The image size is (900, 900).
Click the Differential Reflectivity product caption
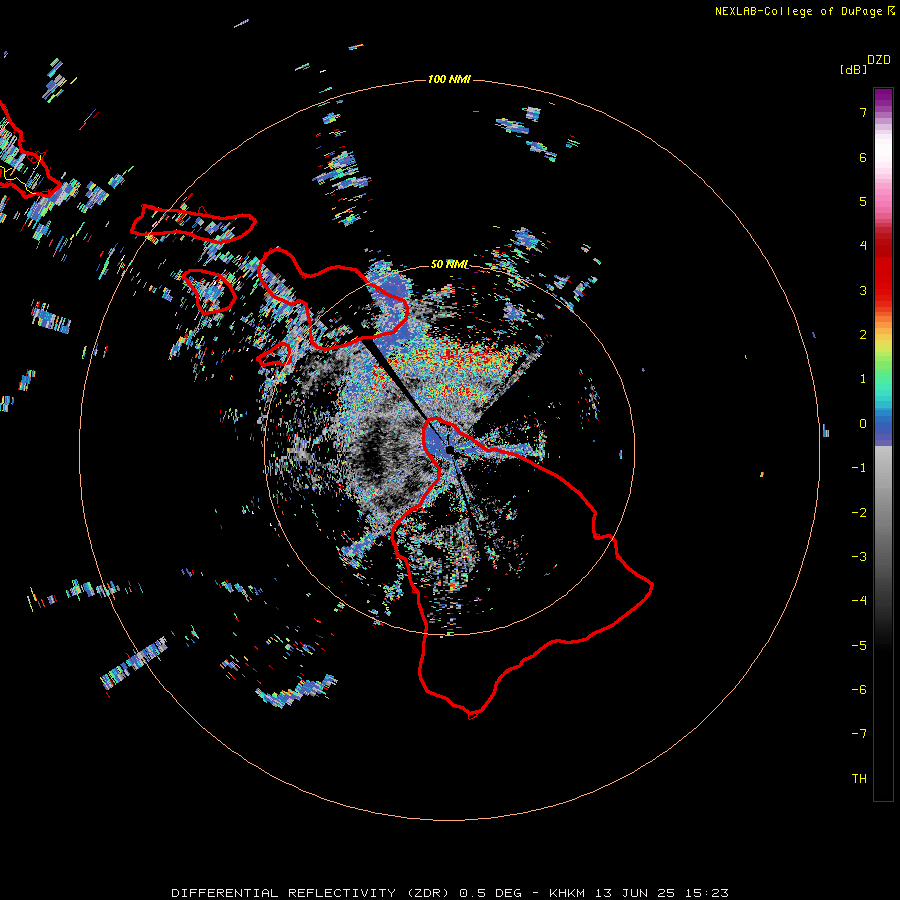[449, 893]
